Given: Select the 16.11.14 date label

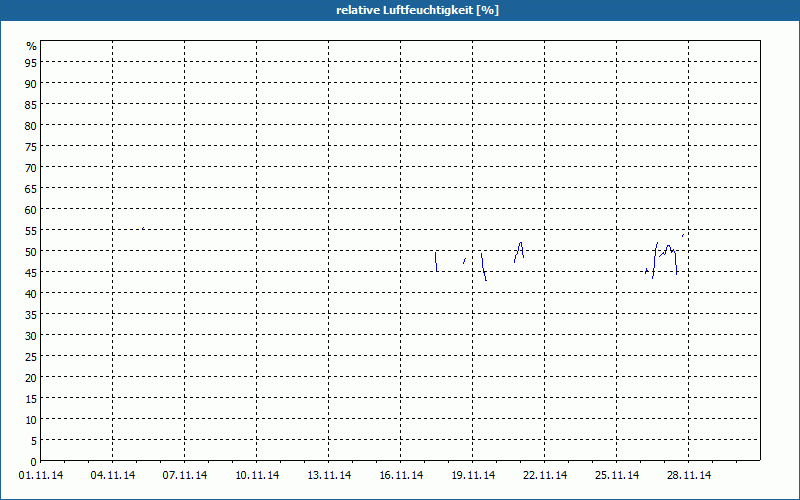Looking at the screenshot, I should pos(401,476).
